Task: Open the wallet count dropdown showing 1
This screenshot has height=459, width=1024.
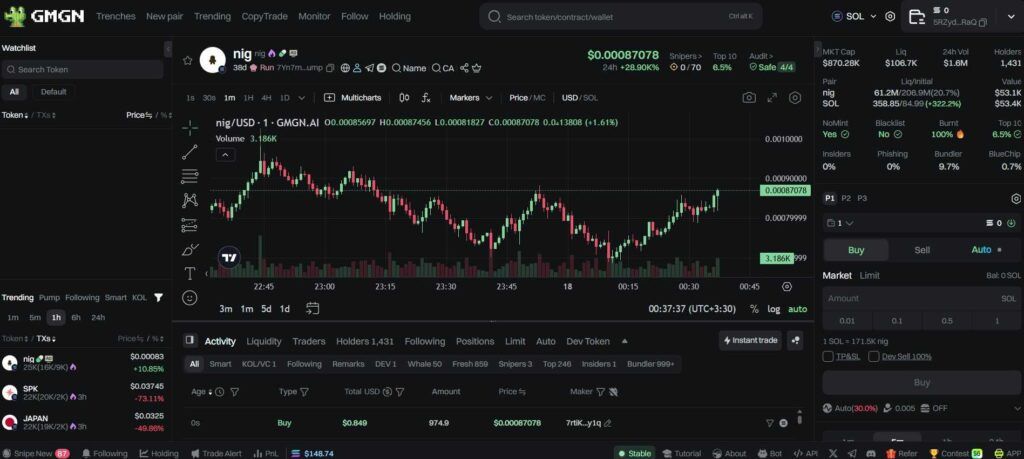Action: (x=840, y=223)
